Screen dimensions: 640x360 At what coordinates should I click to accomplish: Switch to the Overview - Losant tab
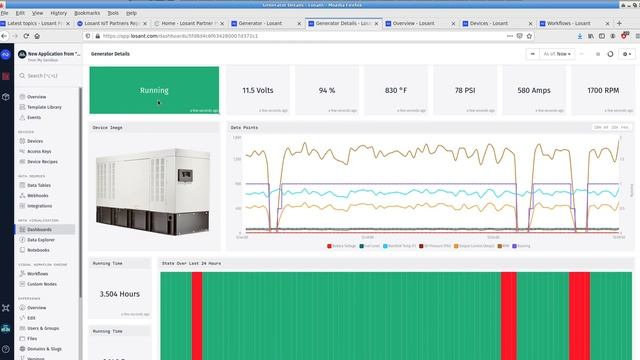coord(419,24)
